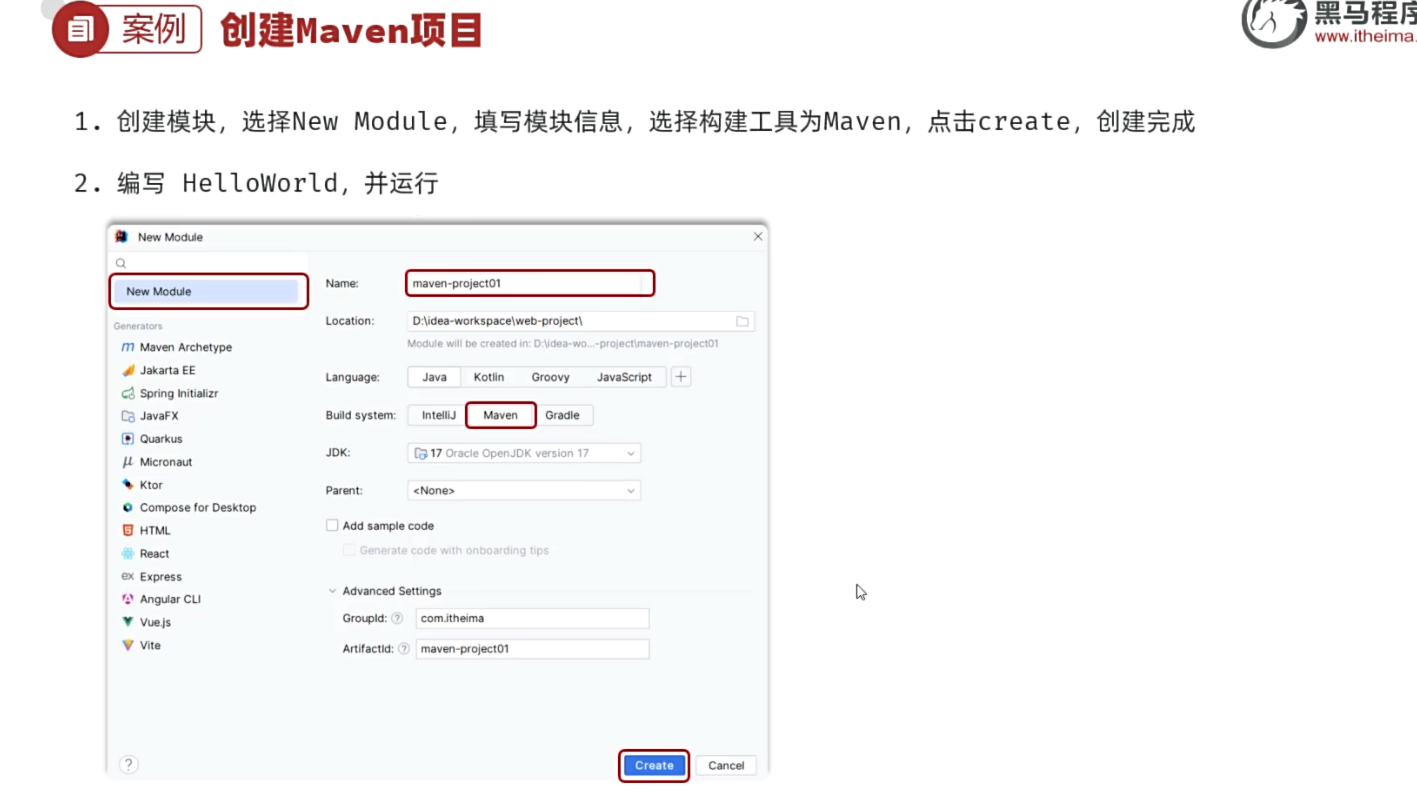Open the folder browse icon for Location
This screenshot has height=794, width=1417.
[743, 321]
